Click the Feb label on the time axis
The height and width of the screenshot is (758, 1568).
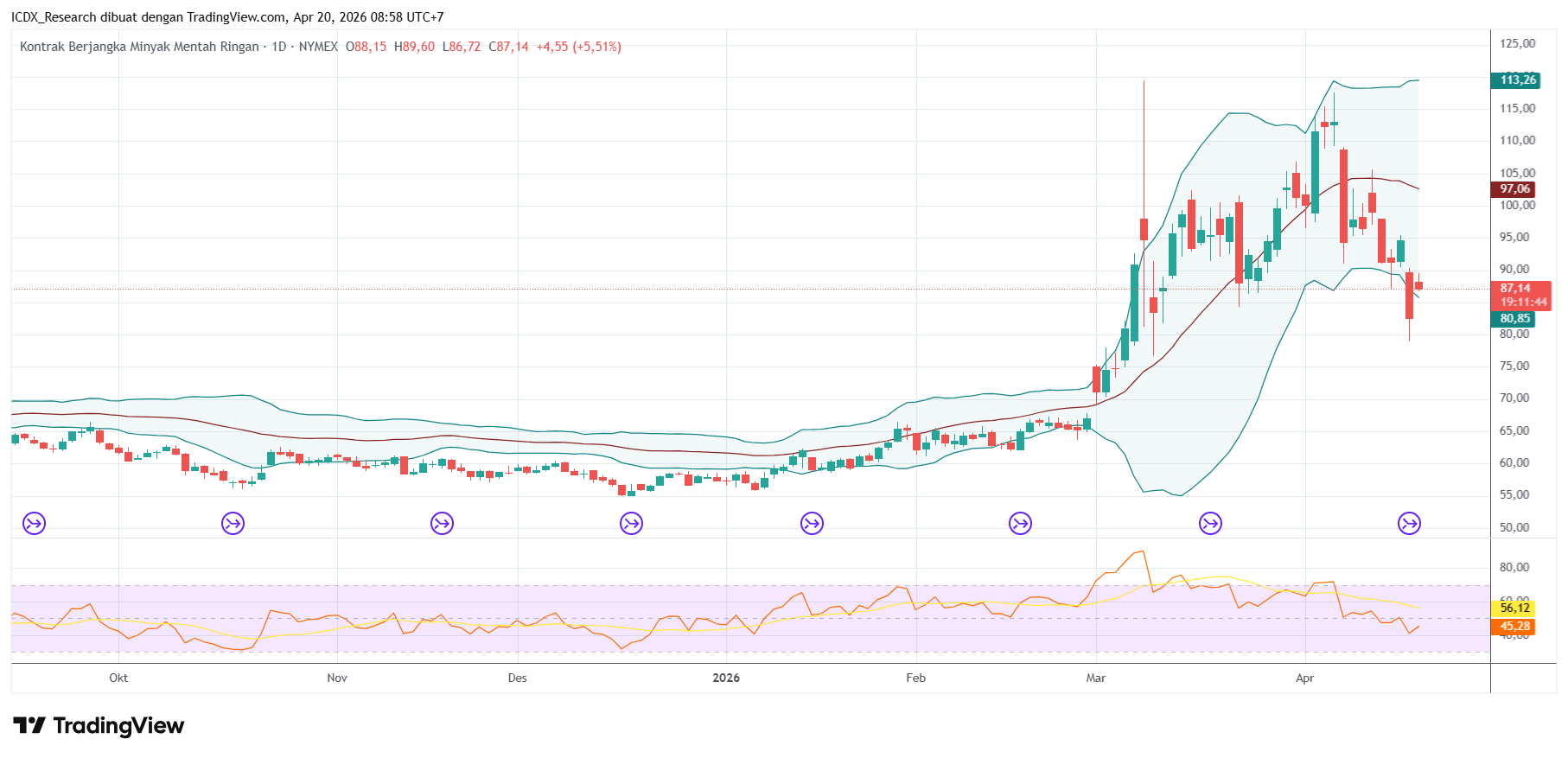[915, 678]
